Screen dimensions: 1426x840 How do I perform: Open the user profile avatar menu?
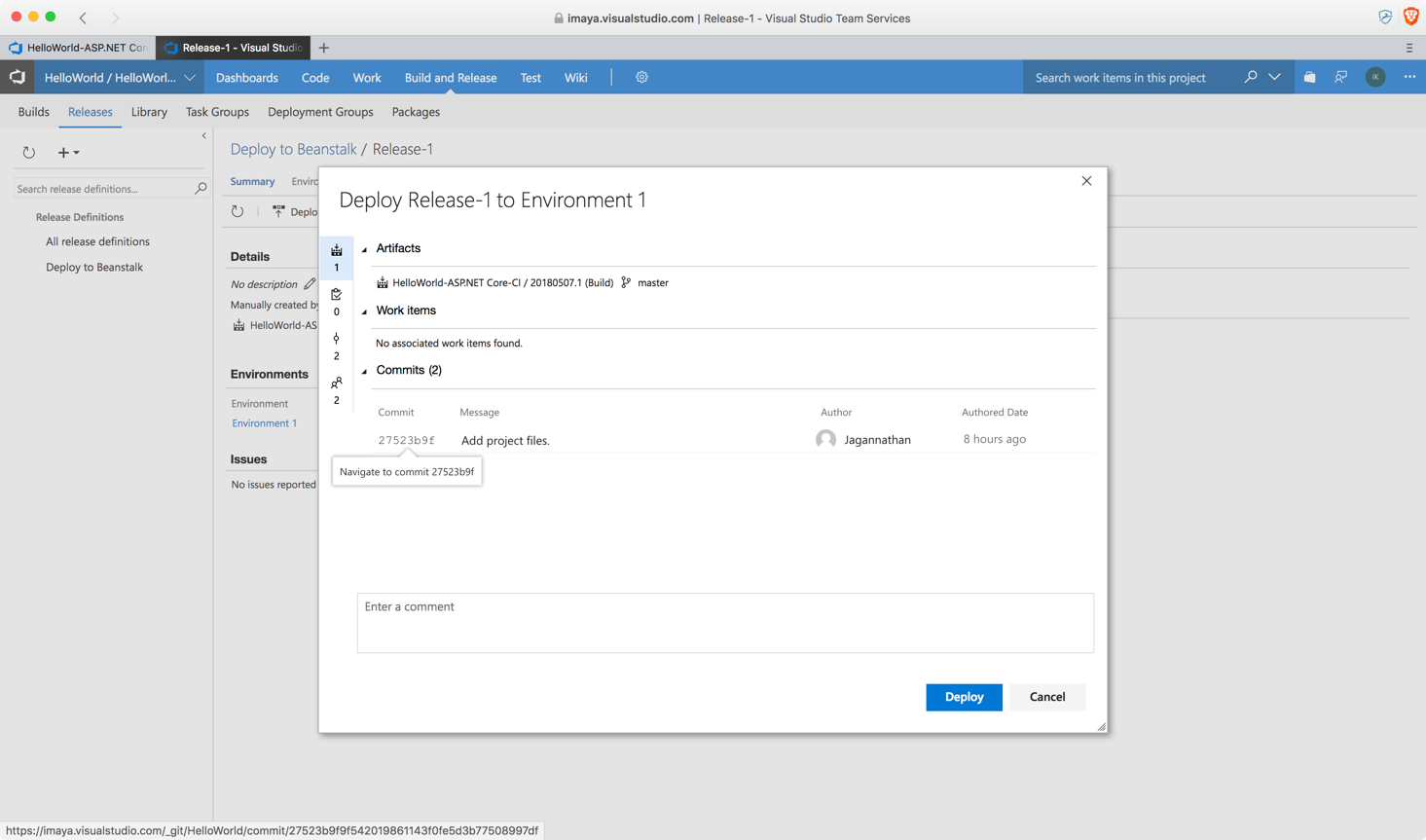1375,77
